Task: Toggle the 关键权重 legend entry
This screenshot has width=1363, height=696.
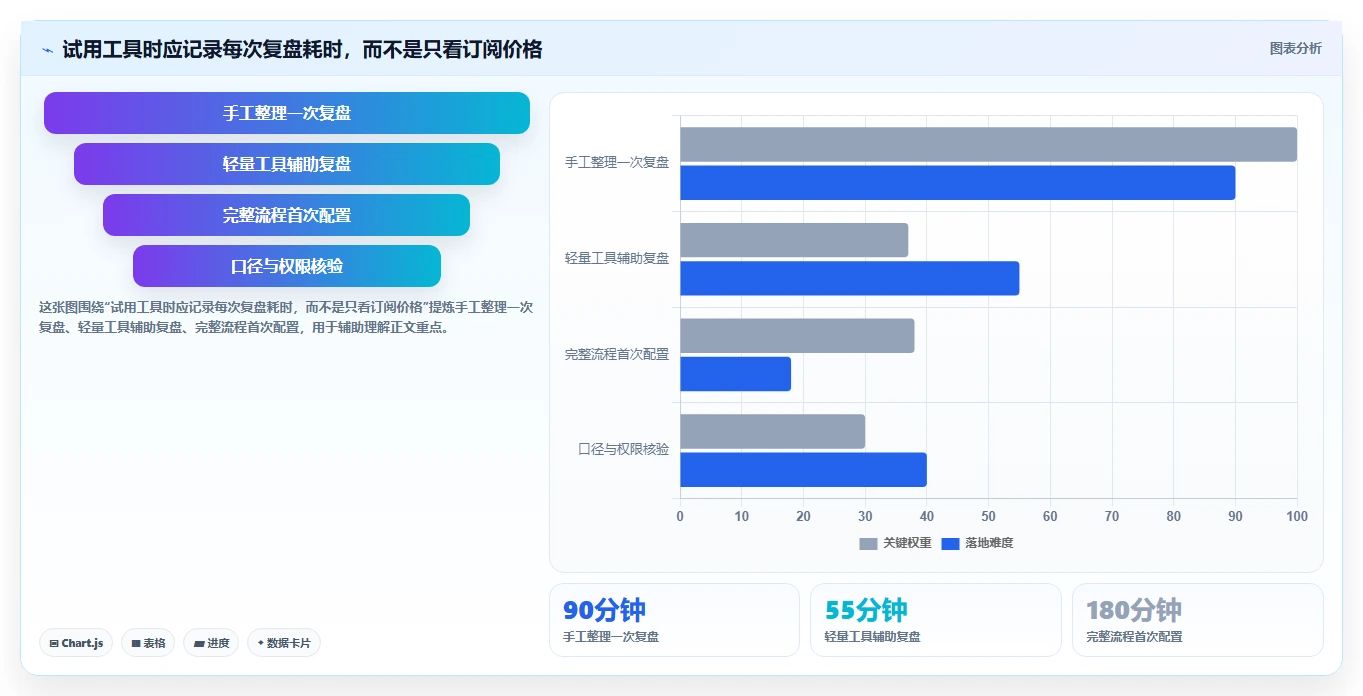Action: coord(895,543)
